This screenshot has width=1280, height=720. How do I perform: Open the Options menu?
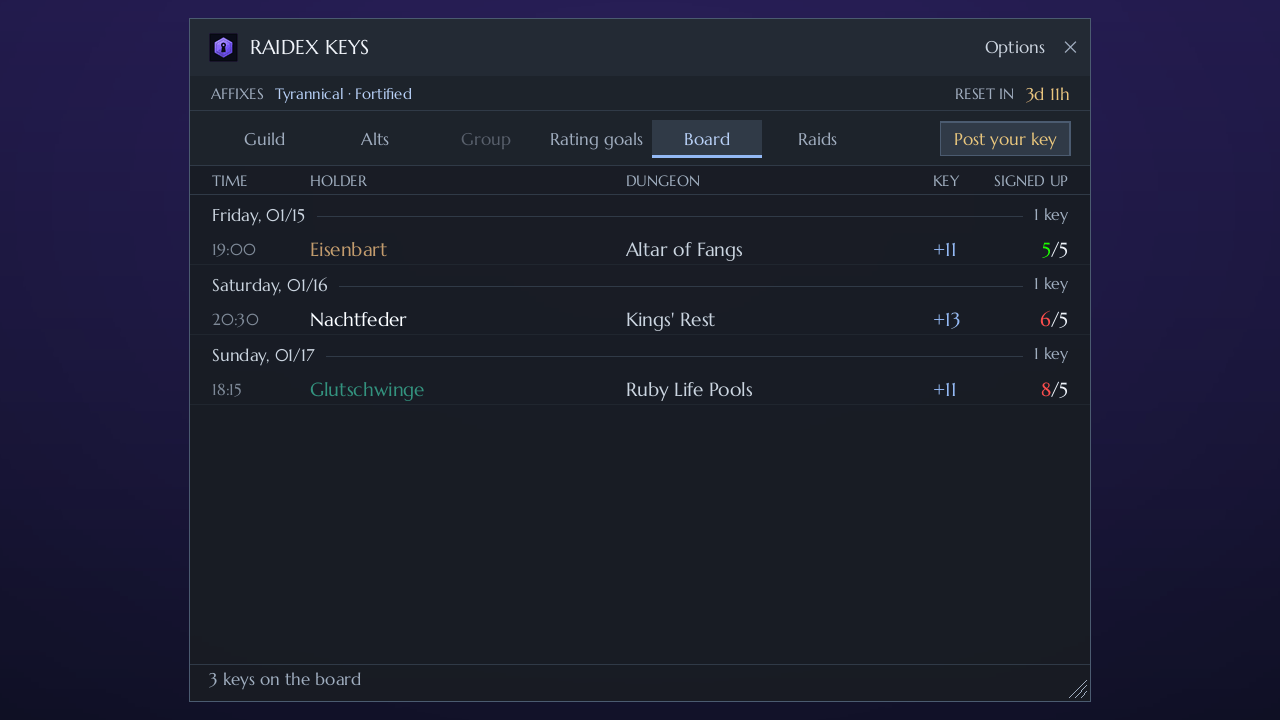click(x=1015, y=47)
